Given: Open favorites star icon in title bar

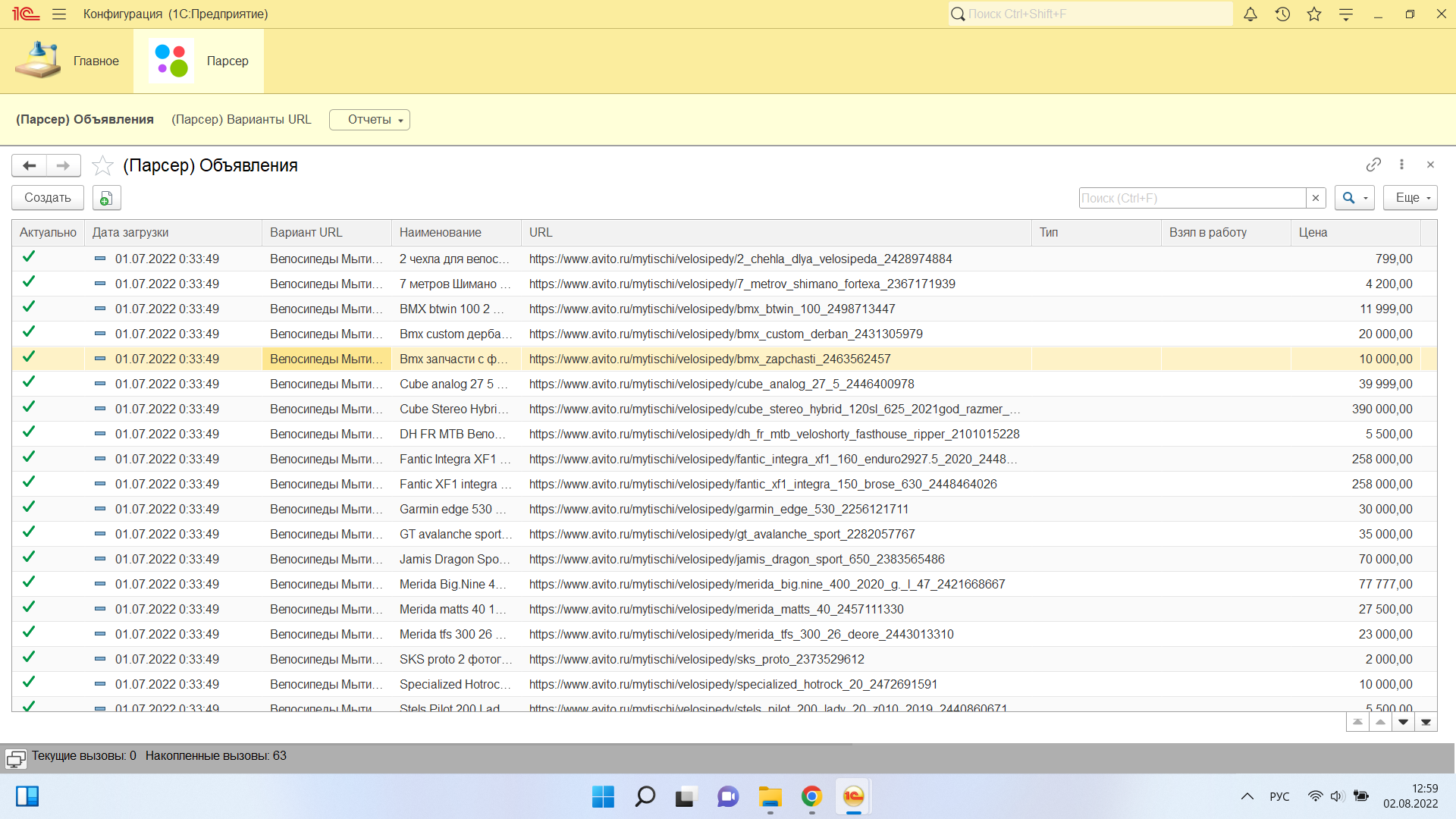Looking at the screenshot, I should [x=1314, y=14].
